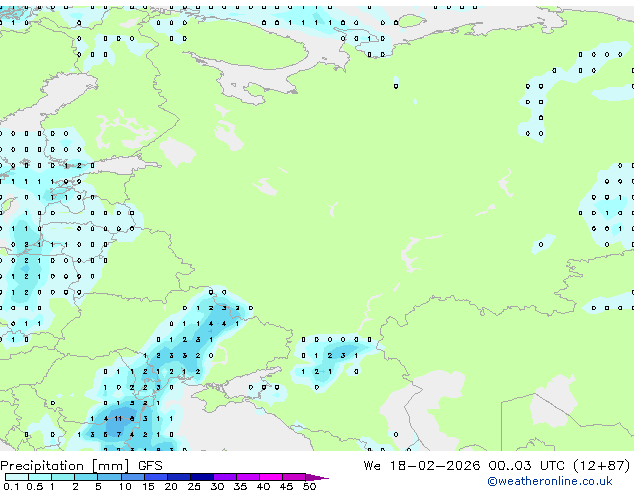Screen dimensions: 634x490
Task: Pick the 45–50 mm legend swatch
Action: [x=294, y=477]
